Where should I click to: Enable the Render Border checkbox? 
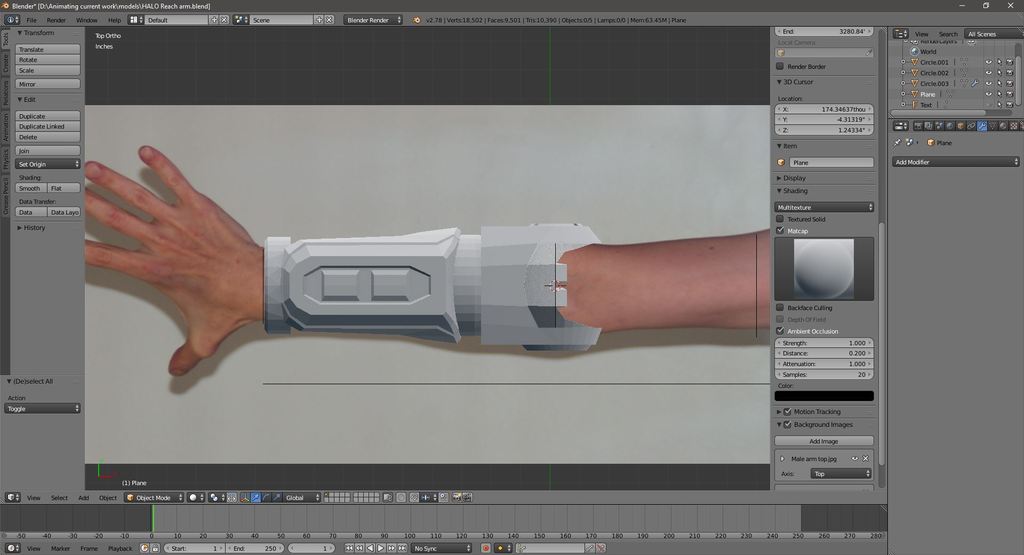tap(780, 67)
